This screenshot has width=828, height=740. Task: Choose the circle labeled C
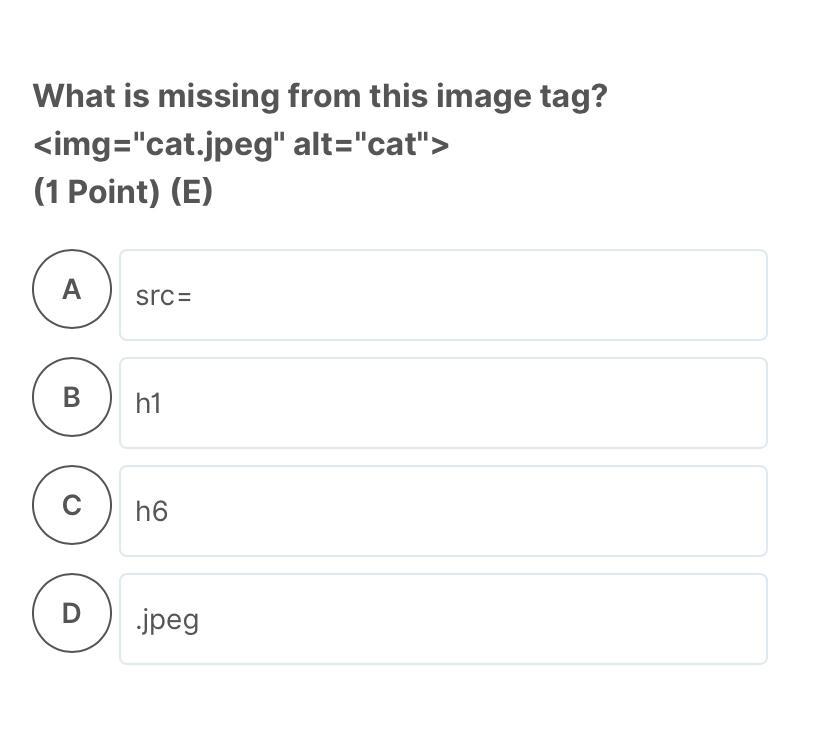point(71,505)
